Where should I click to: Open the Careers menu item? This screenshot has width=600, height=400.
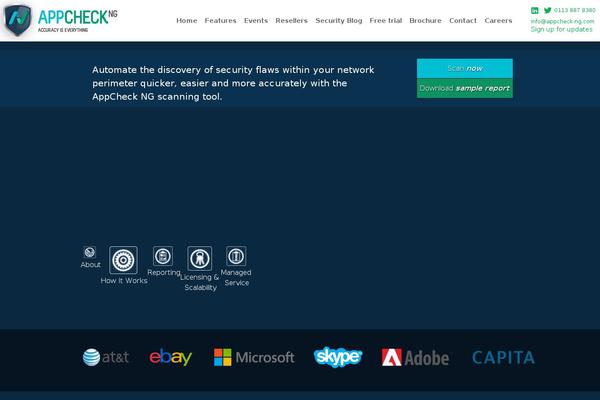tap(498, 21)
